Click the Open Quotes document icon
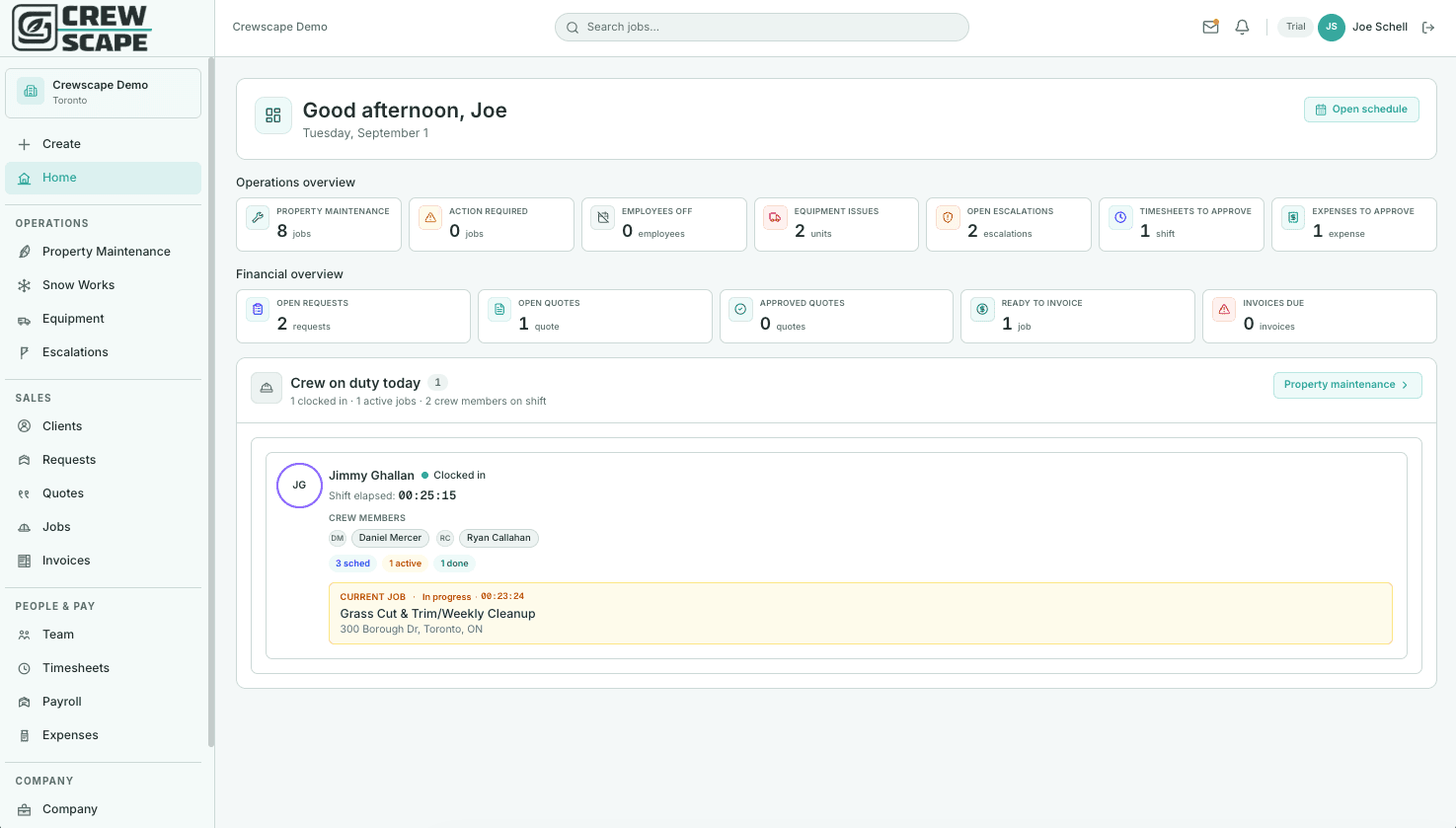The height and width of the screenshot is (828, 1456). pyautogui.click(x=499, y=310)
